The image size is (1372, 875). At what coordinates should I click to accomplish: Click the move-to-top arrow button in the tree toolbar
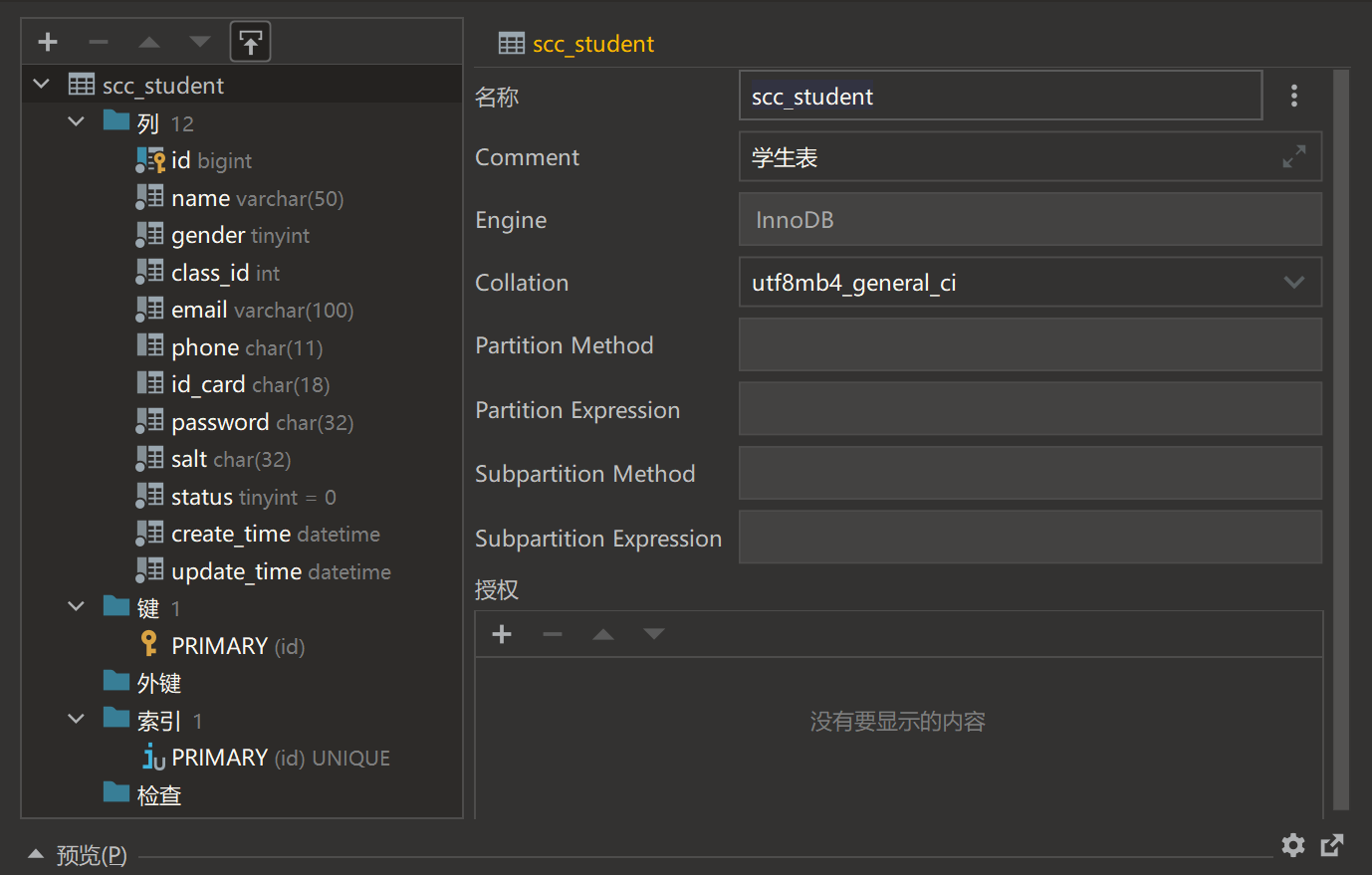251,42
